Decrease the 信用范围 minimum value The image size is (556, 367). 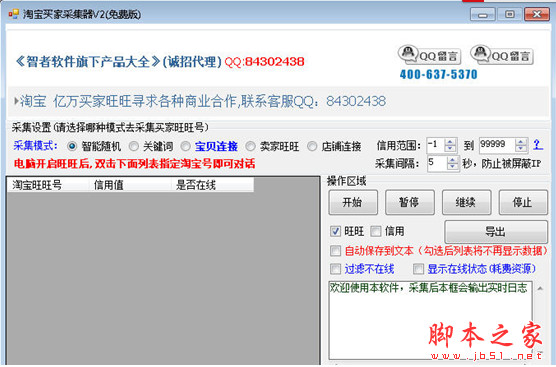[450, 149]
